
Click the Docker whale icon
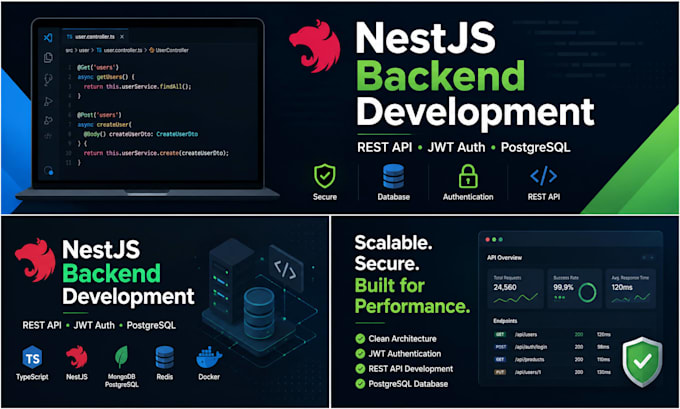209,358
